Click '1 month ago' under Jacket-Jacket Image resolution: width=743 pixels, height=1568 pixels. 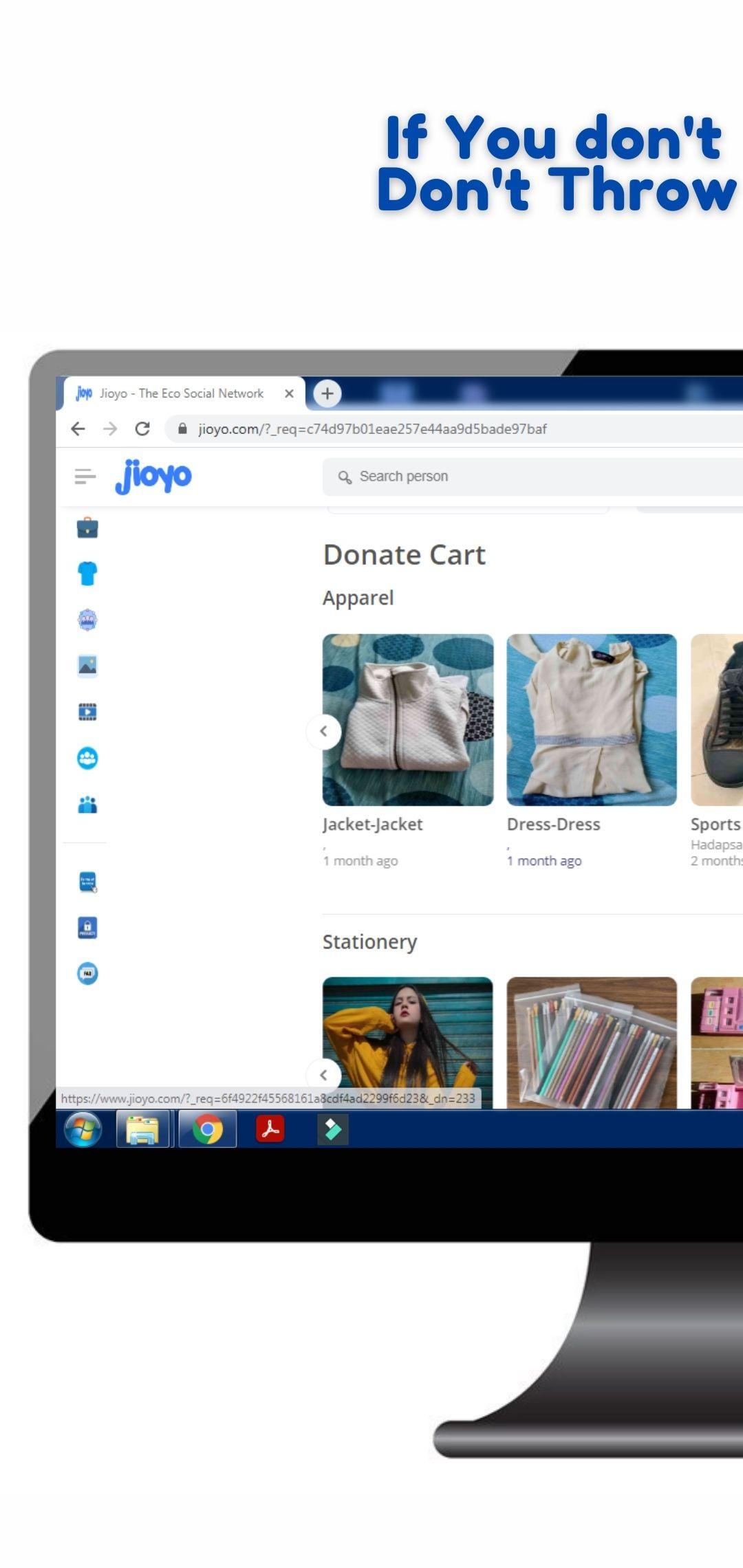point(360,861)
